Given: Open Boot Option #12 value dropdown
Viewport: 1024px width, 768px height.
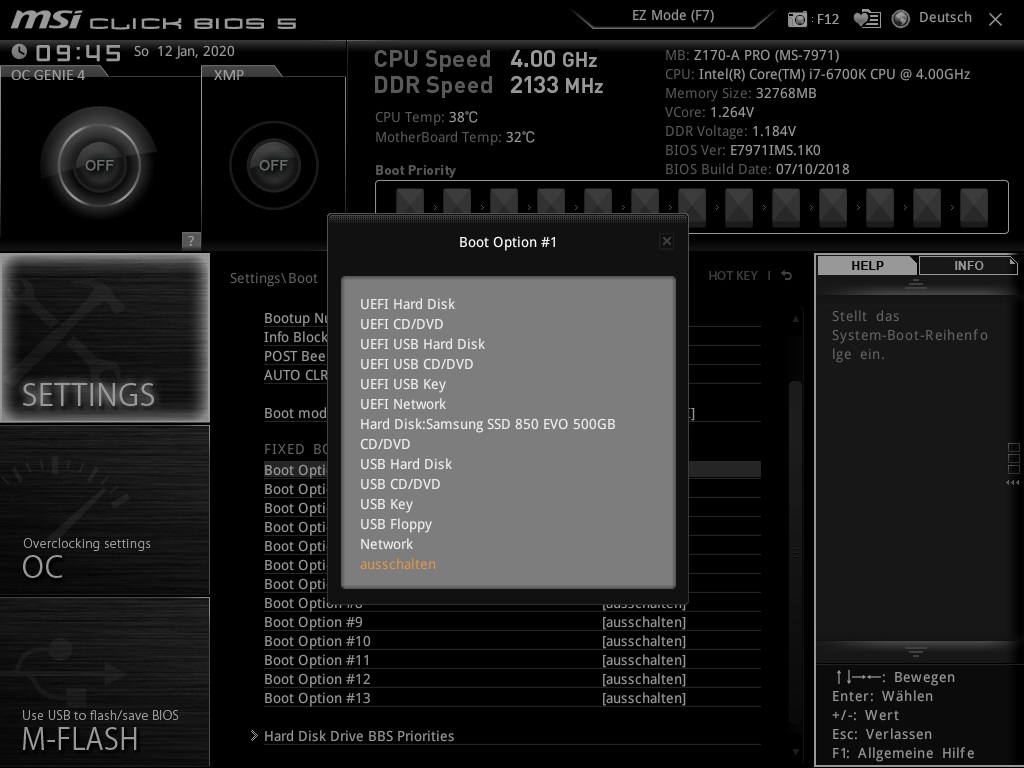Looking at the screenshot, I should [644, 679].
